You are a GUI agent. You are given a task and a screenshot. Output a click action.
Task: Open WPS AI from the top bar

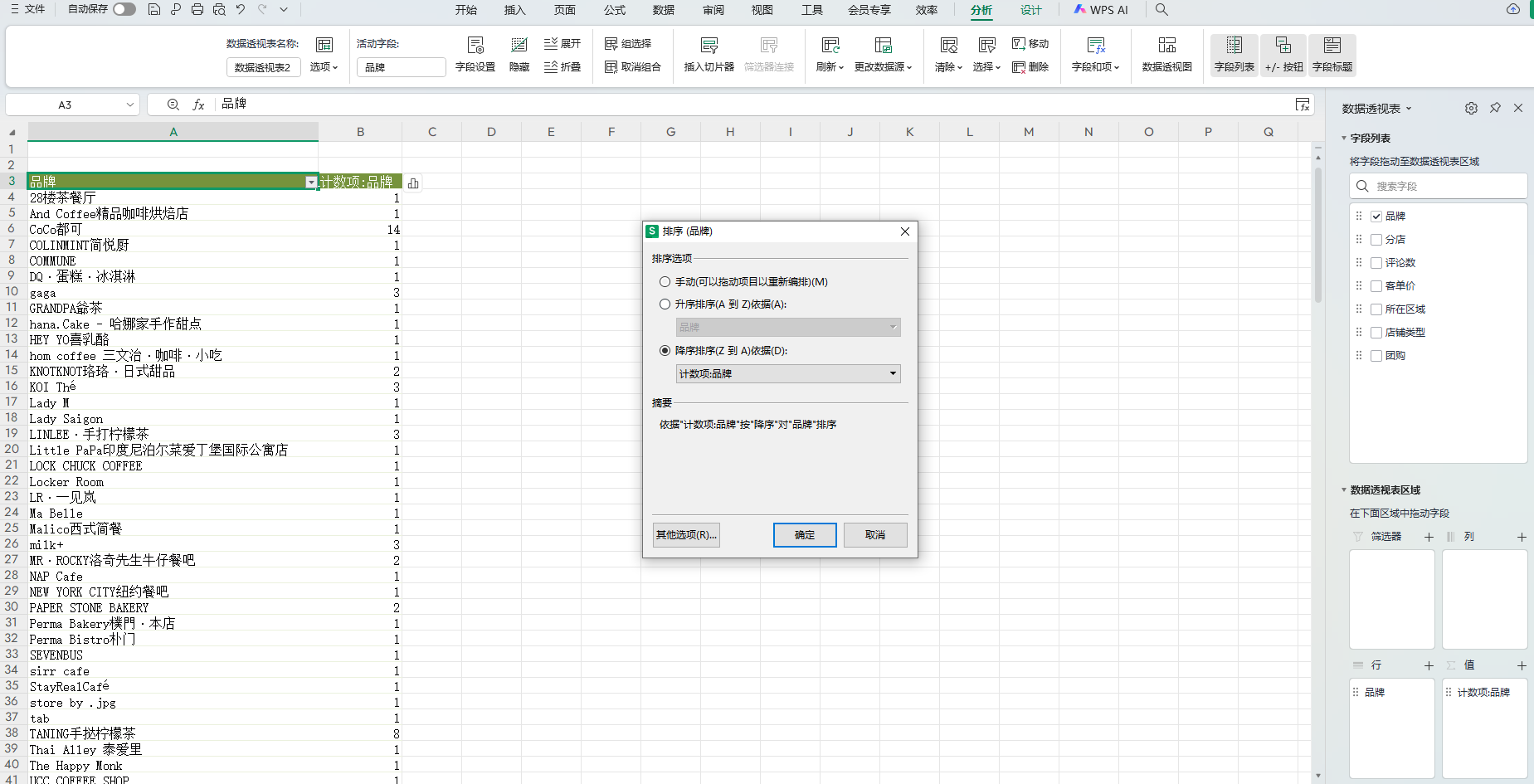tap(1101, 10)
